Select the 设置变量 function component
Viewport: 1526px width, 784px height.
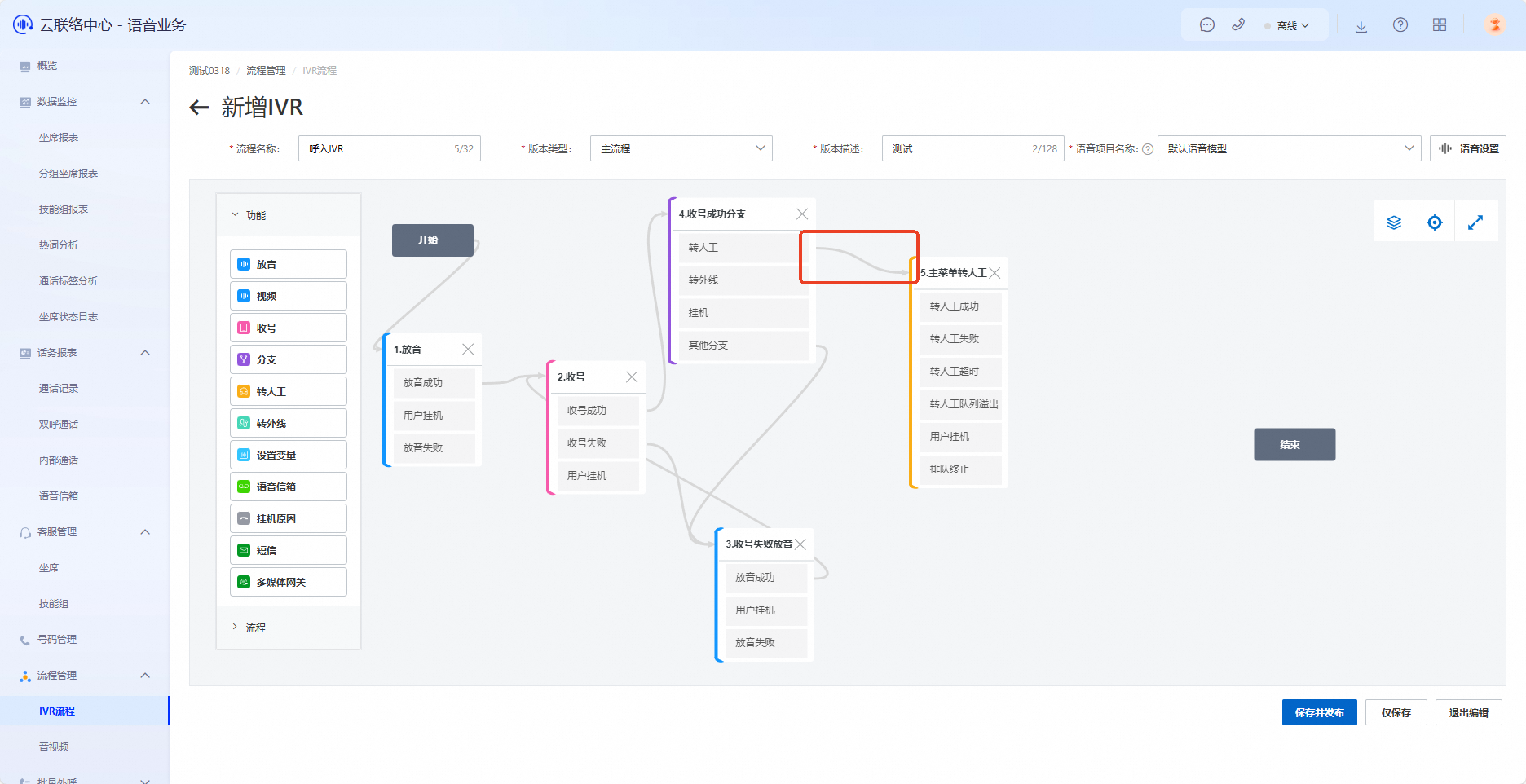coord(289,455)
